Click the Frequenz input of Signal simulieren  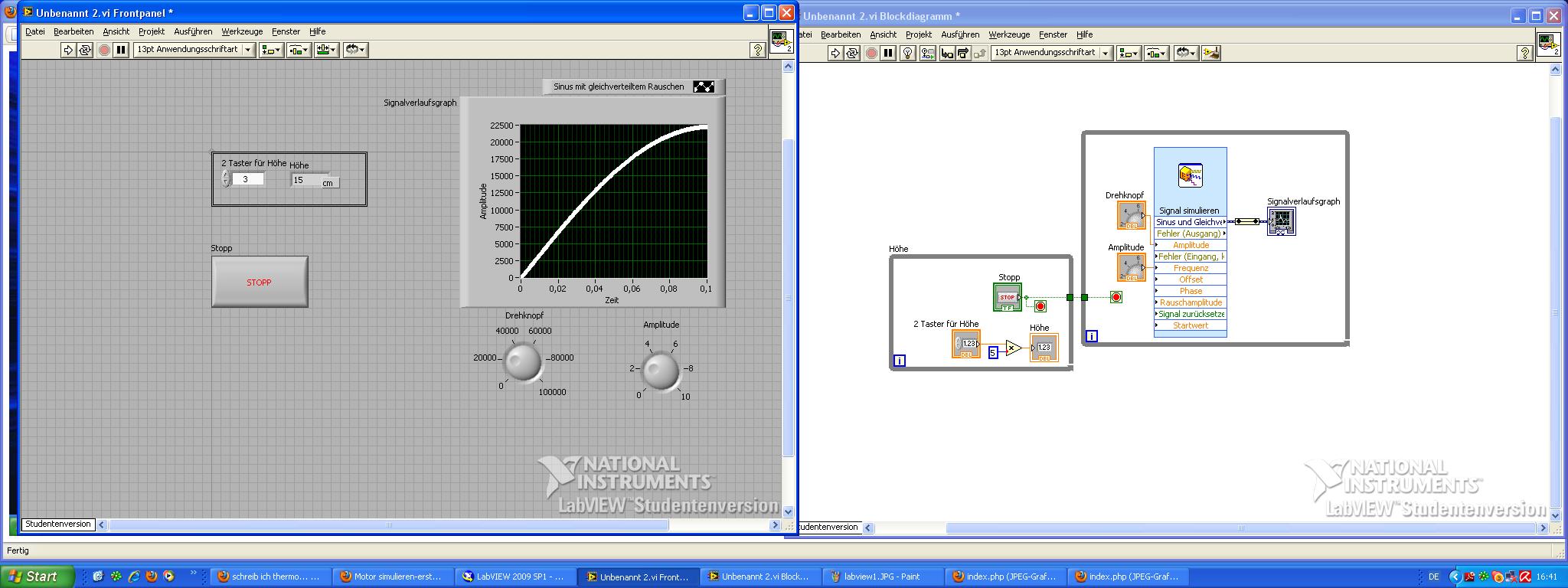click(x=1191, y=268)
